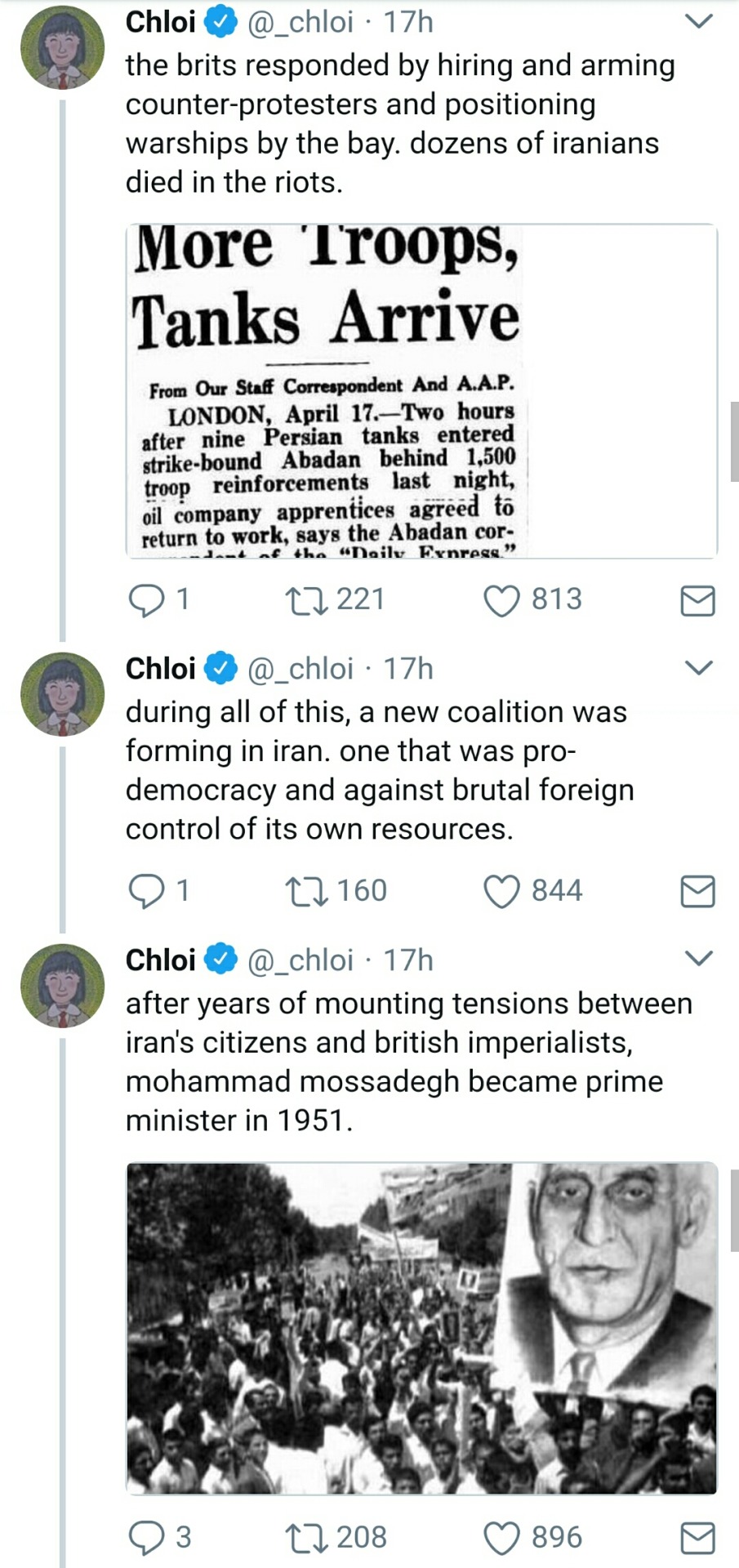Like the tweet with 844 likes

(501, 891)
